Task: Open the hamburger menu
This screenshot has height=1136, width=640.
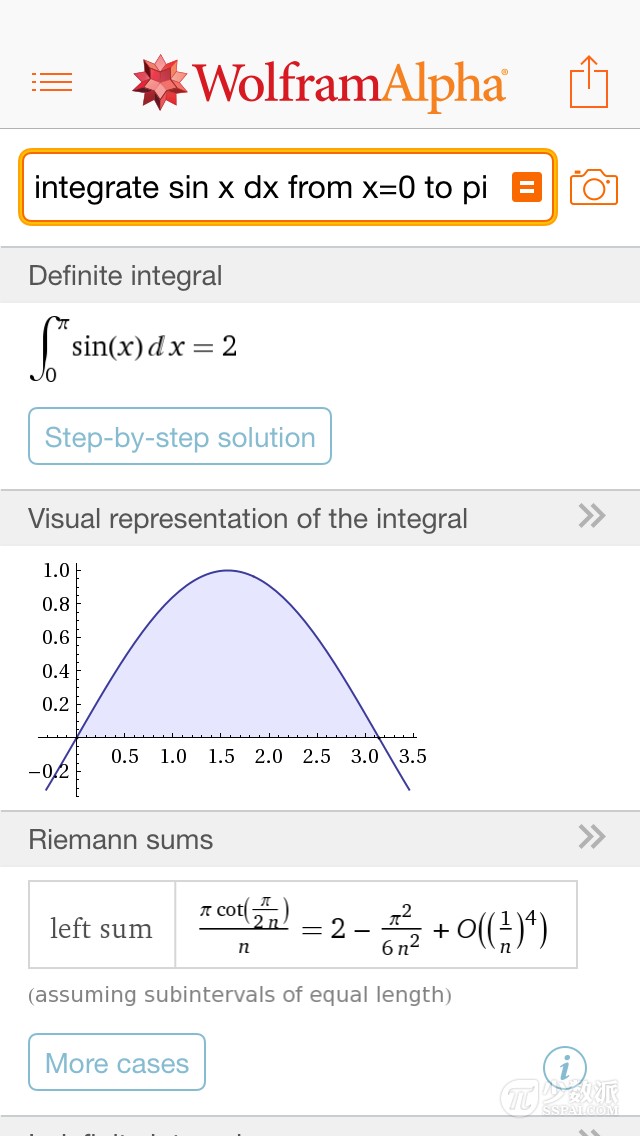Action: (x=52, y=82)
